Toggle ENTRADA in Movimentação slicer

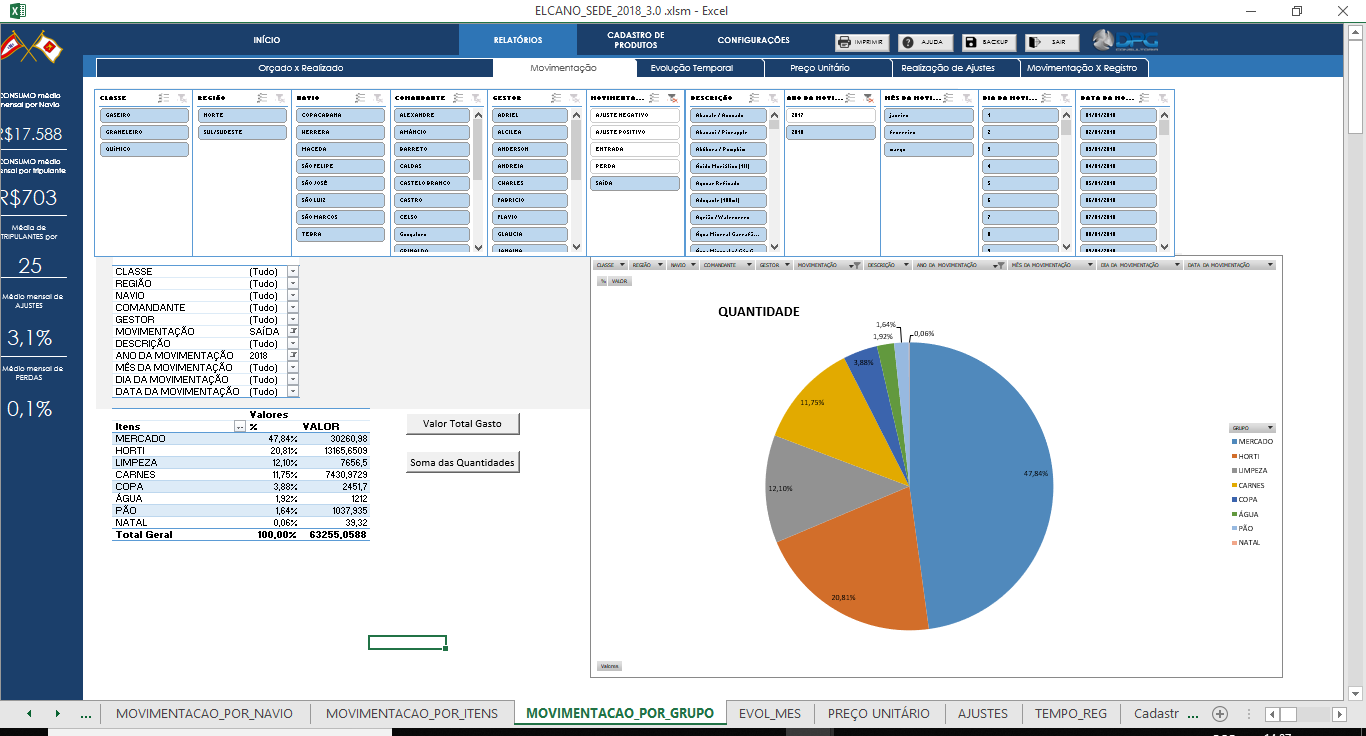click(x=632, y=149)
